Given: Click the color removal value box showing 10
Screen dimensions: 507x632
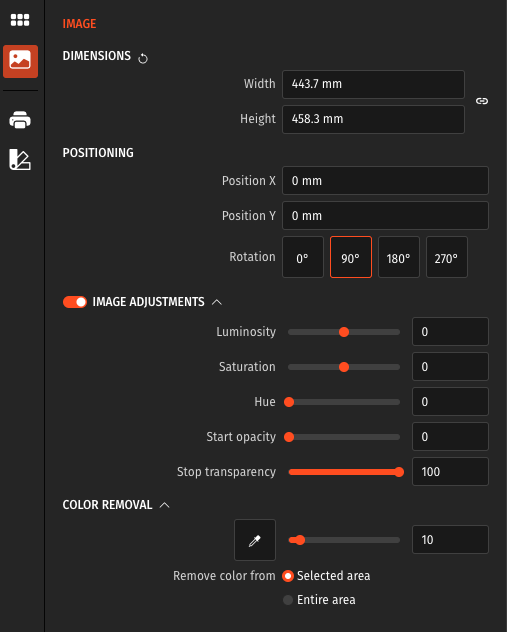Looking at the screenshot, I should pyautogui.click(x=450, y=540).
